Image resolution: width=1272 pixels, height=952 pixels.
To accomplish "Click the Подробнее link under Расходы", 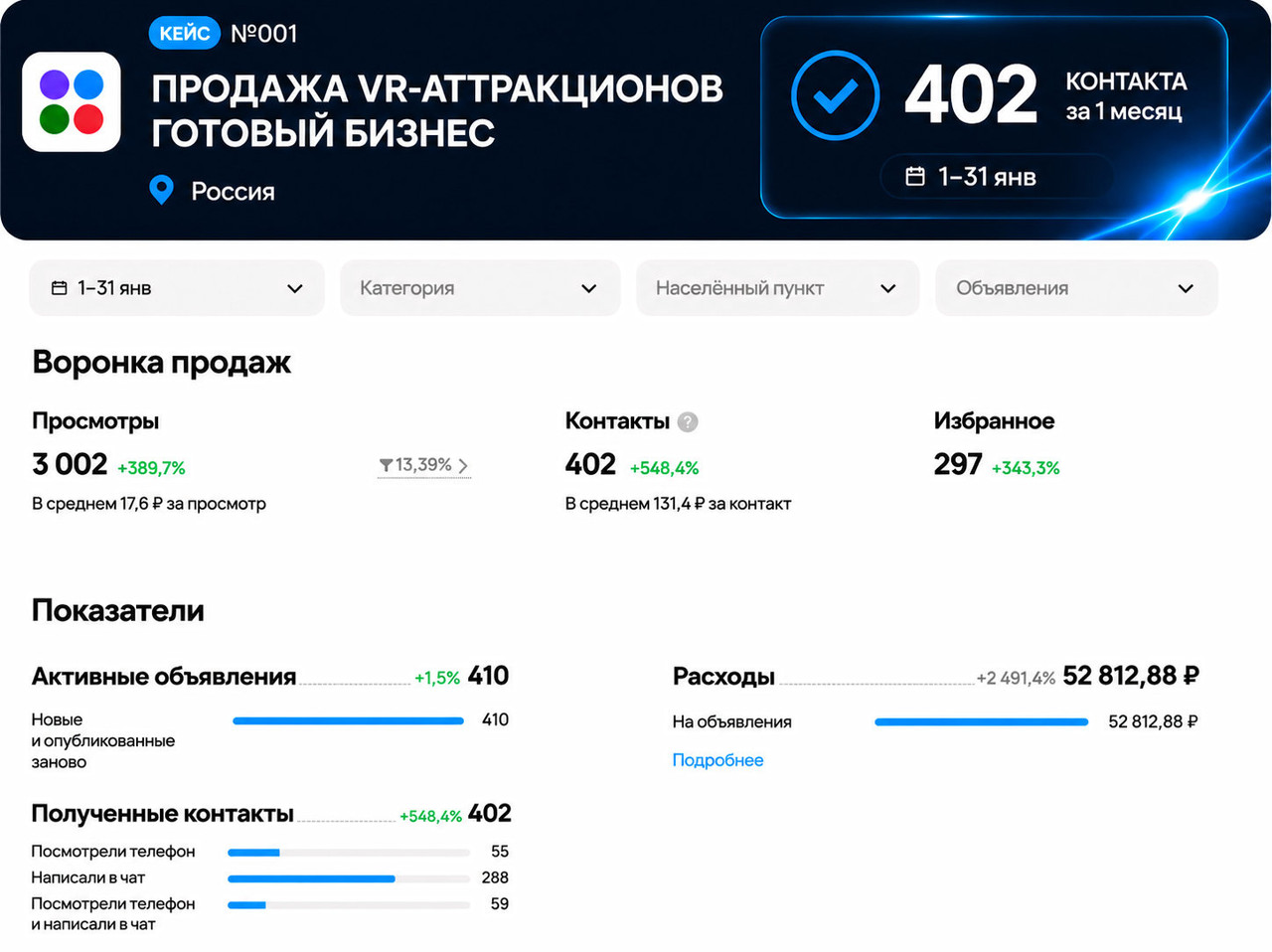I will click(x=717, y=760).
